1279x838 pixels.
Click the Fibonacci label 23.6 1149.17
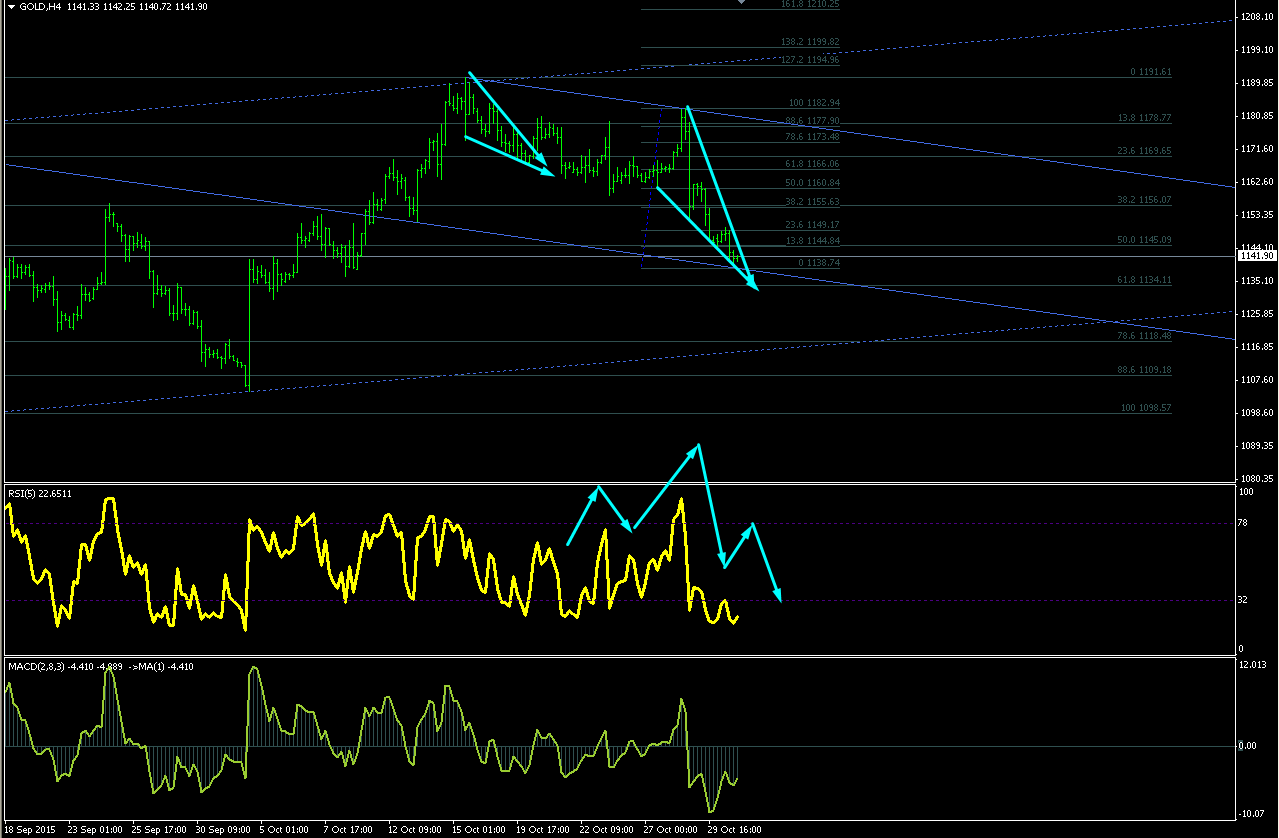[x=812, y=225]
